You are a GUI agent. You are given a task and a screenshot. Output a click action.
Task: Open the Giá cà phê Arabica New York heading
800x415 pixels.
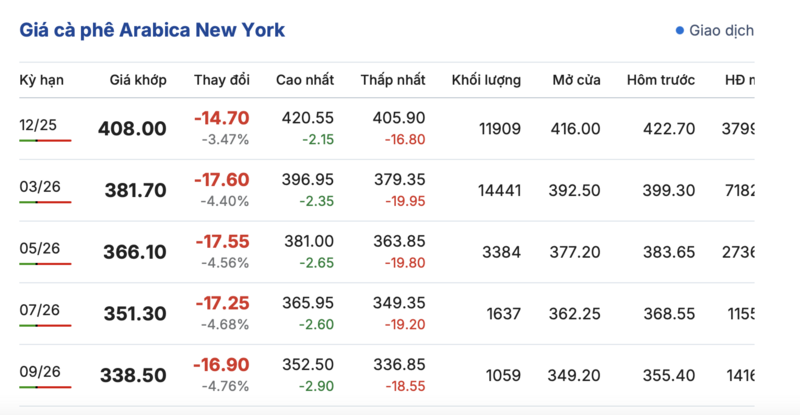pos(152,31)
